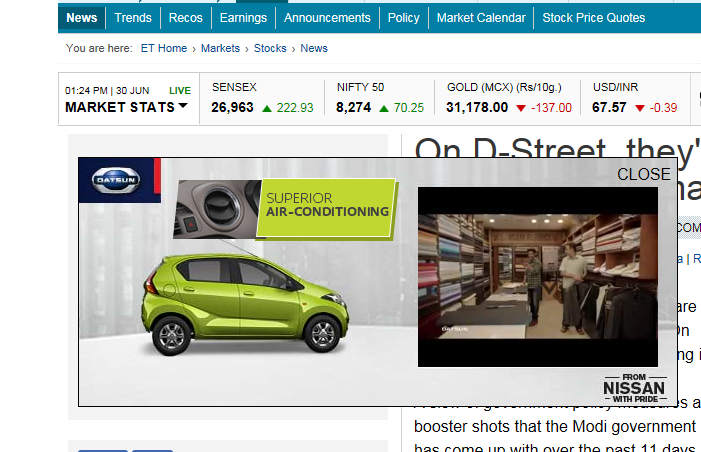
Task: Click the SENSEX index value 26,963
Action: [x=232, y=107]
